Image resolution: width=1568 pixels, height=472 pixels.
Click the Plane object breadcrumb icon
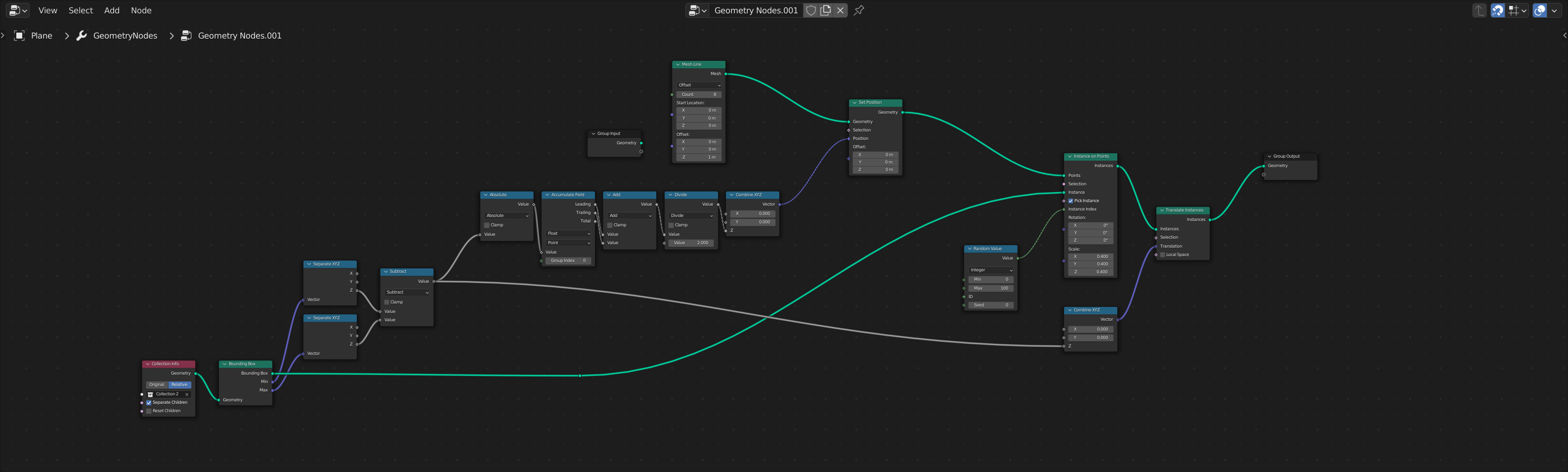tap(19, 35)
